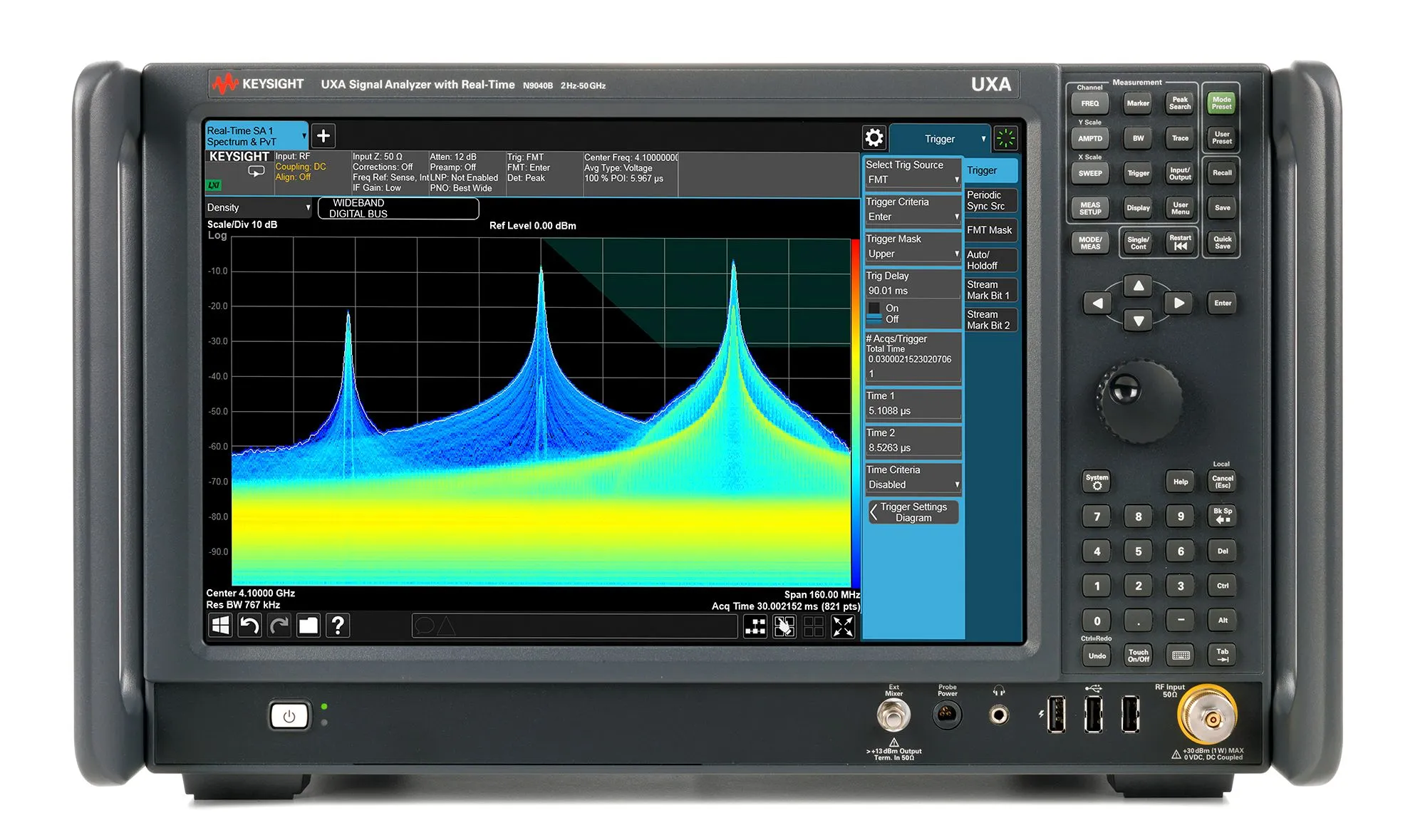The width and height of the screenshot is (1425, 840).
Task: Open the Density trace display dropdown
Action: pos(256,207)
